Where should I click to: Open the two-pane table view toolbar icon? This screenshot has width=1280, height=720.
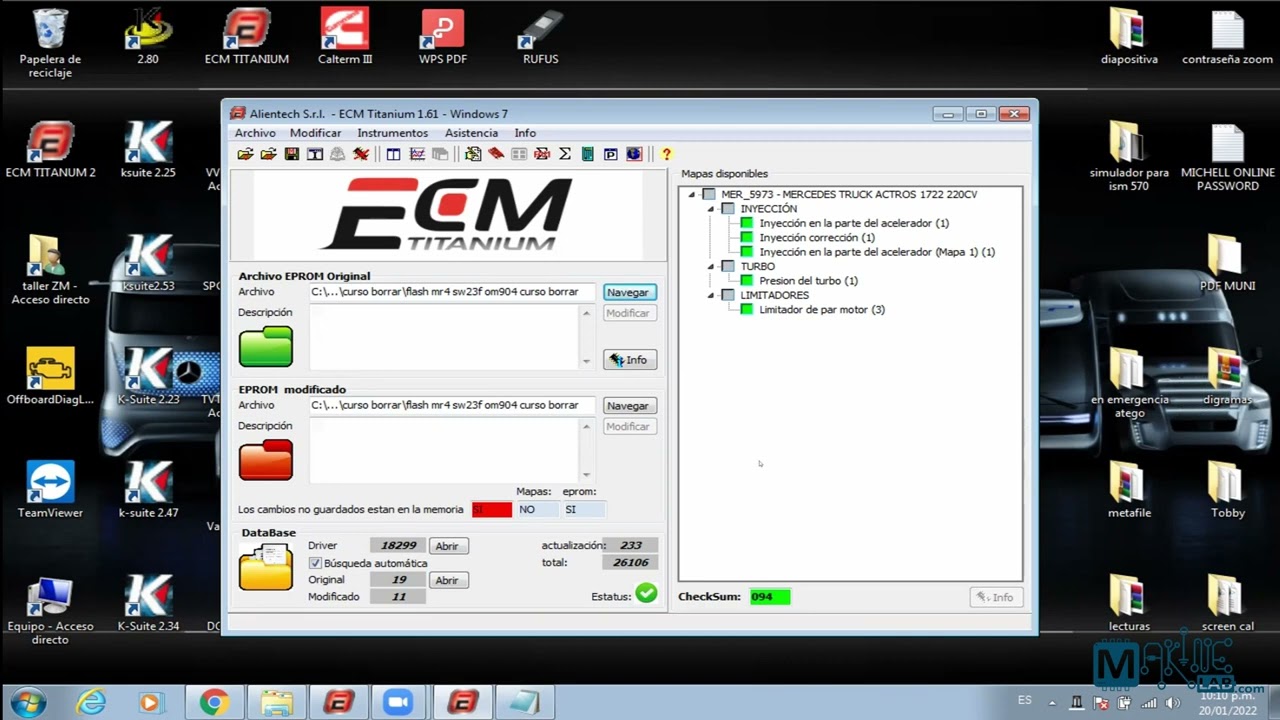(x=393, y=154)
